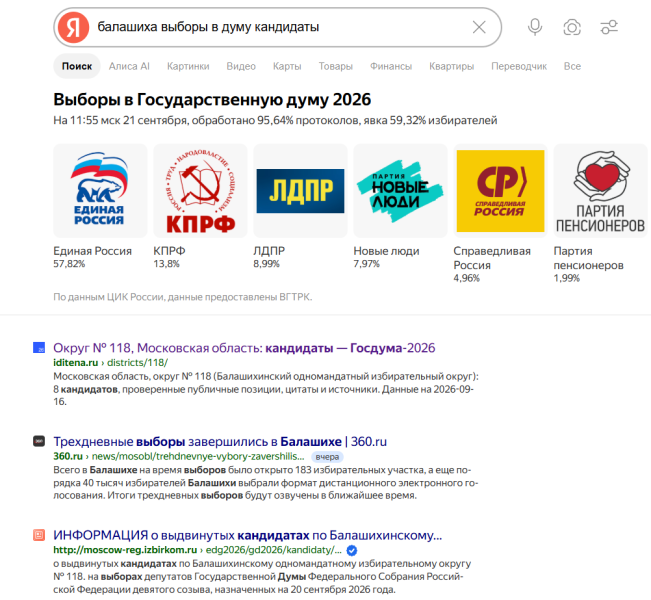Click the 'вчера' date badge
The height and width of the screenshot is (600, 651).
[x=327, y=457]
